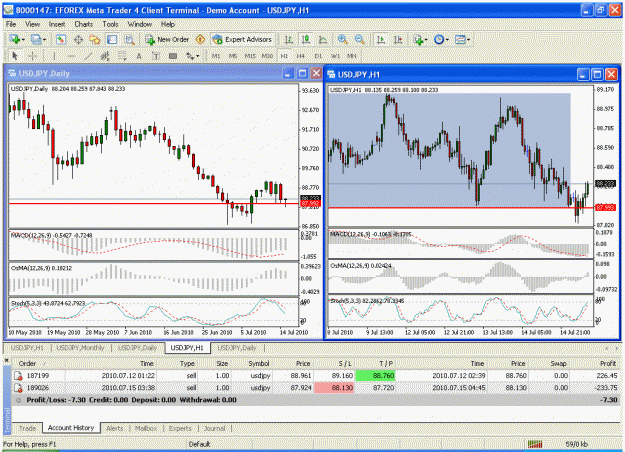This screenshot has width=625, height=452.
Task: Open the File menu
Action: pos(11,24)
